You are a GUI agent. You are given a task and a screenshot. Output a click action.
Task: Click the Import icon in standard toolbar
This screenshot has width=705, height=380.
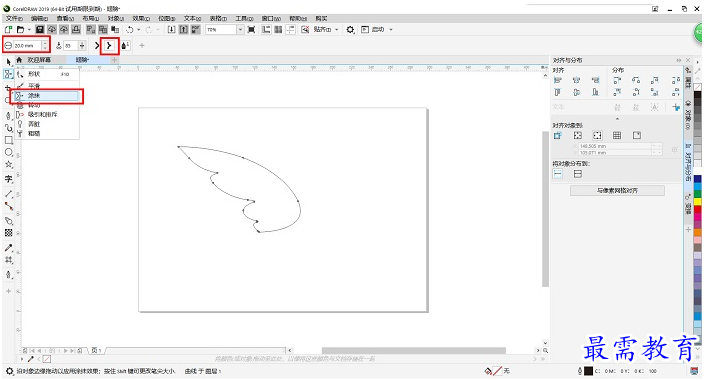click(x=171, y=30)
